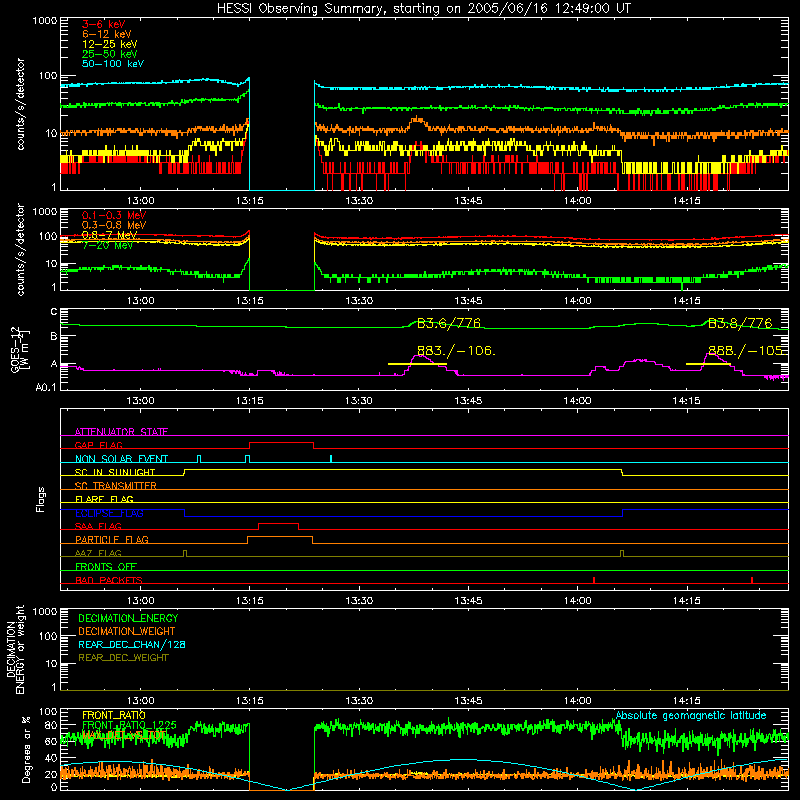Click the BAD_PACKETS flag label
Screen dimensions: 800x800
(109, 580)
